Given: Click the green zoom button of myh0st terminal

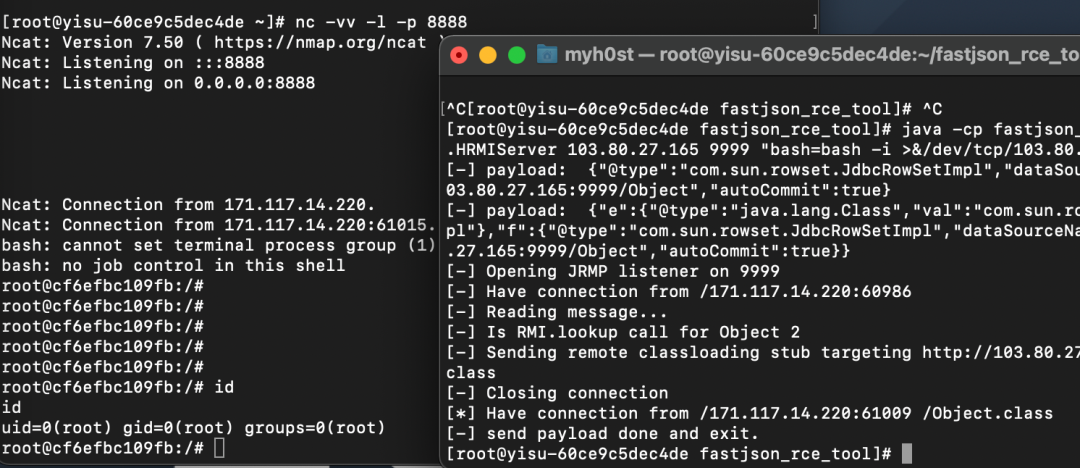Looking at the screenshot, I should pyautogui.click(x=517, y=56).
